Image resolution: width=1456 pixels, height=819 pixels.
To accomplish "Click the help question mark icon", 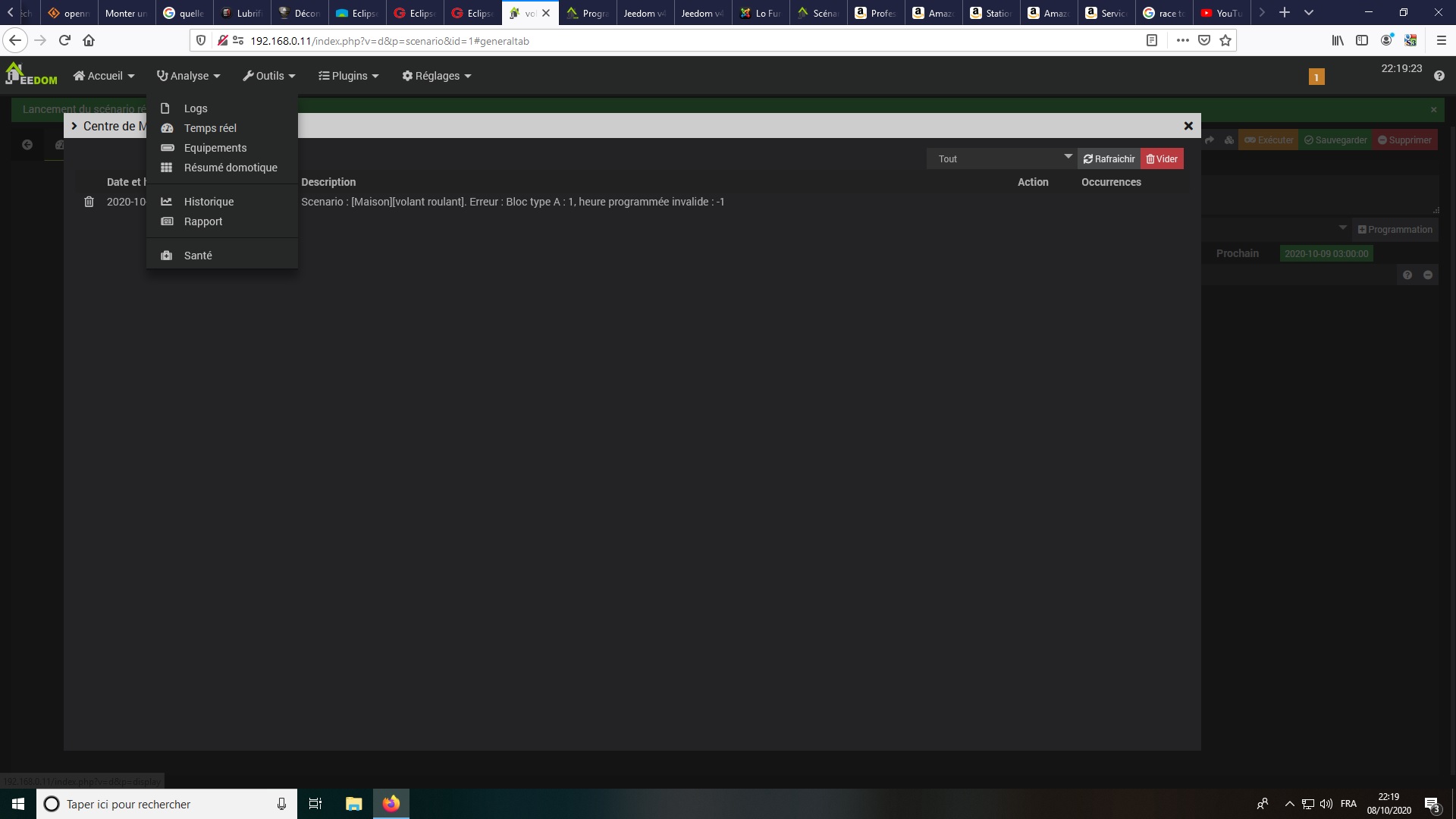I will click(1439, 76).
